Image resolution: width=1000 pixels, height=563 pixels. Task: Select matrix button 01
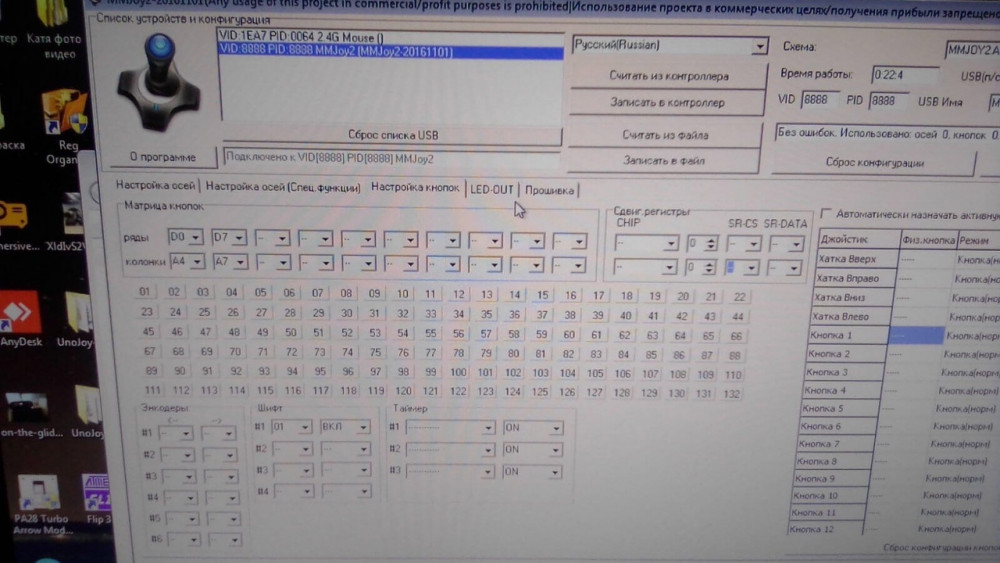[x=145, y=291]
